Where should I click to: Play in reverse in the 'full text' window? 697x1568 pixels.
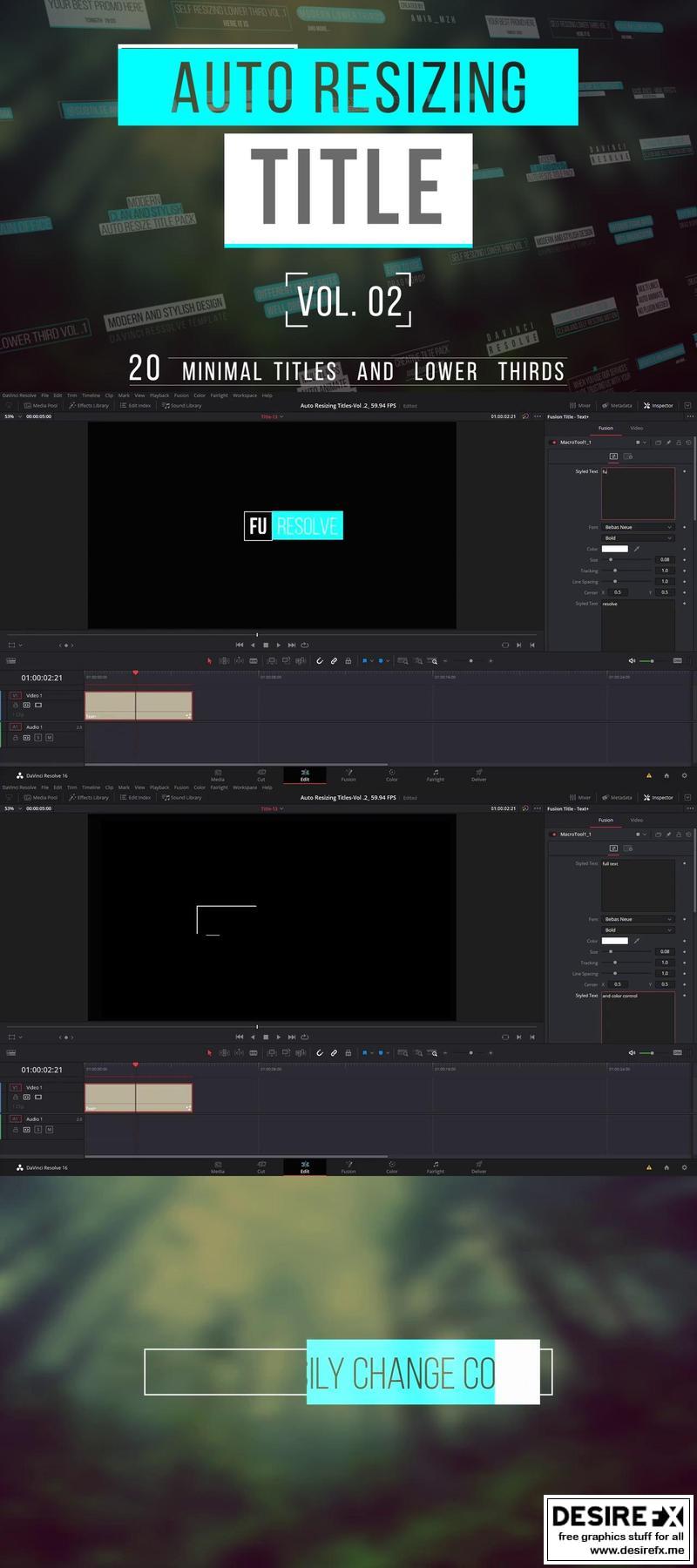click(253, 1037)
